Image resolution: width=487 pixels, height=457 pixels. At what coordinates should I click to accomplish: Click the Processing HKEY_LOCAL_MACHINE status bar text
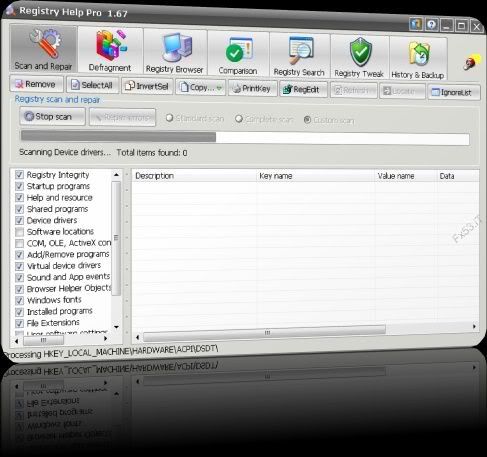(111, 352)
